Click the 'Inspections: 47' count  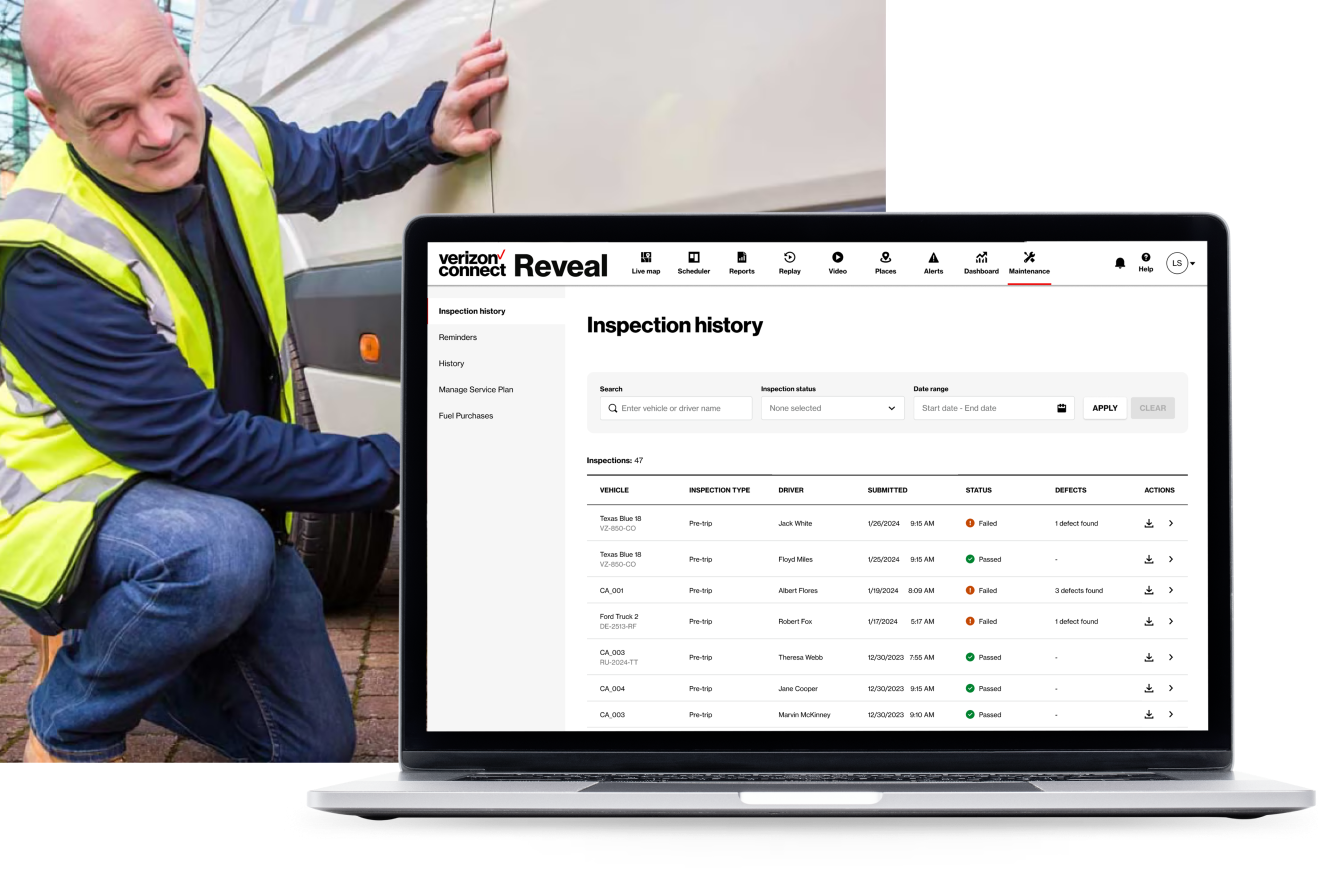point(615,460)
